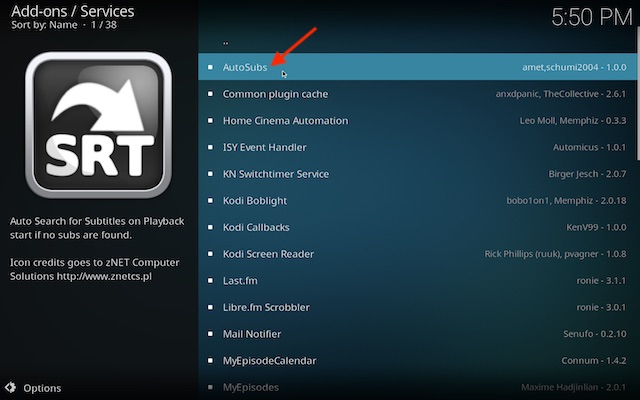Click the Options gear icon
This screenshot has height=400, width=640.
coord(10,387)
